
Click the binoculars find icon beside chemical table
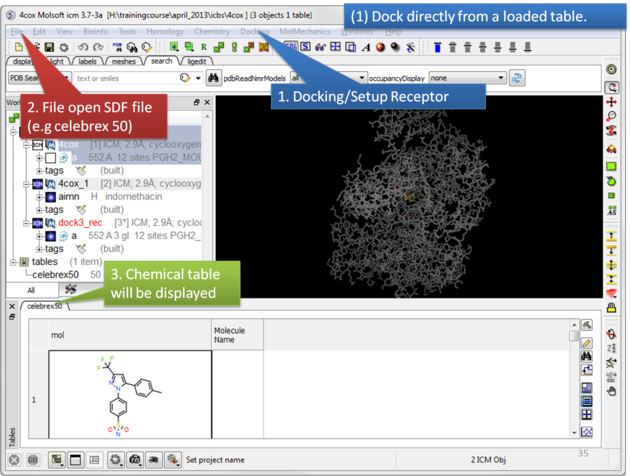tap(587, 357)
